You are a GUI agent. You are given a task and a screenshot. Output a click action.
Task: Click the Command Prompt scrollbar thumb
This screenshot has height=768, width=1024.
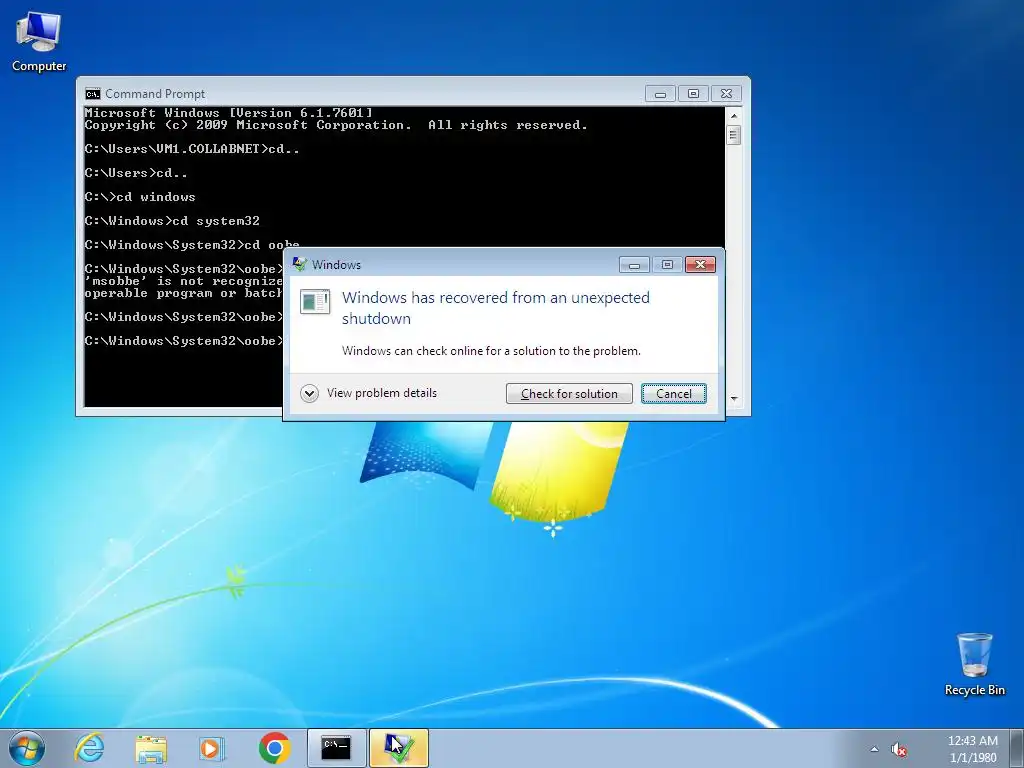tap(733, 135)
